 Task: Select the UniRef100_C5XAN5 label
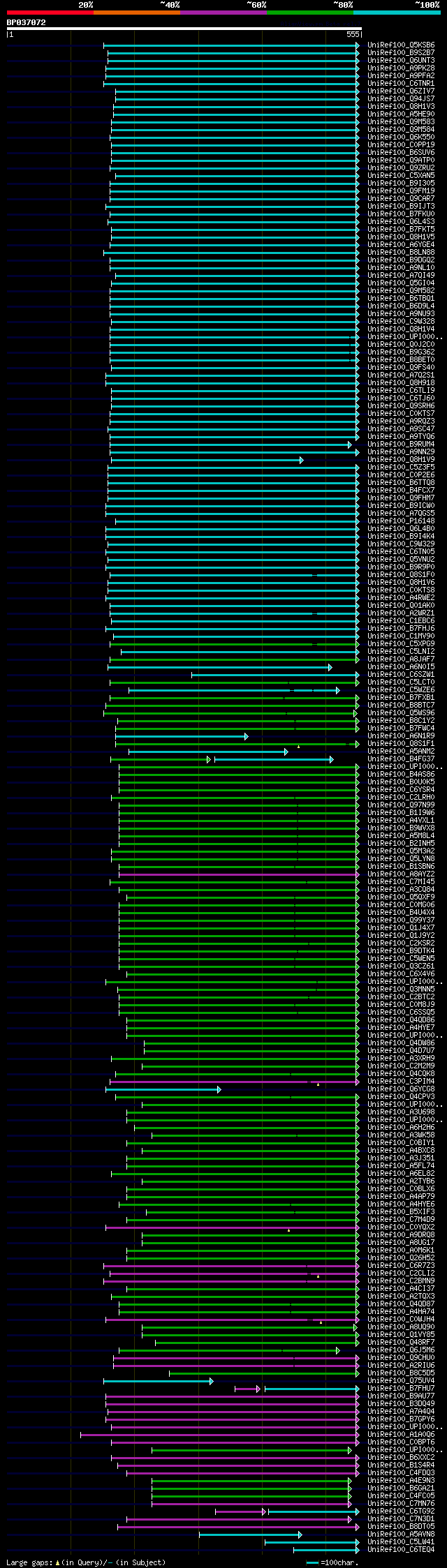(x=401, y=176)
